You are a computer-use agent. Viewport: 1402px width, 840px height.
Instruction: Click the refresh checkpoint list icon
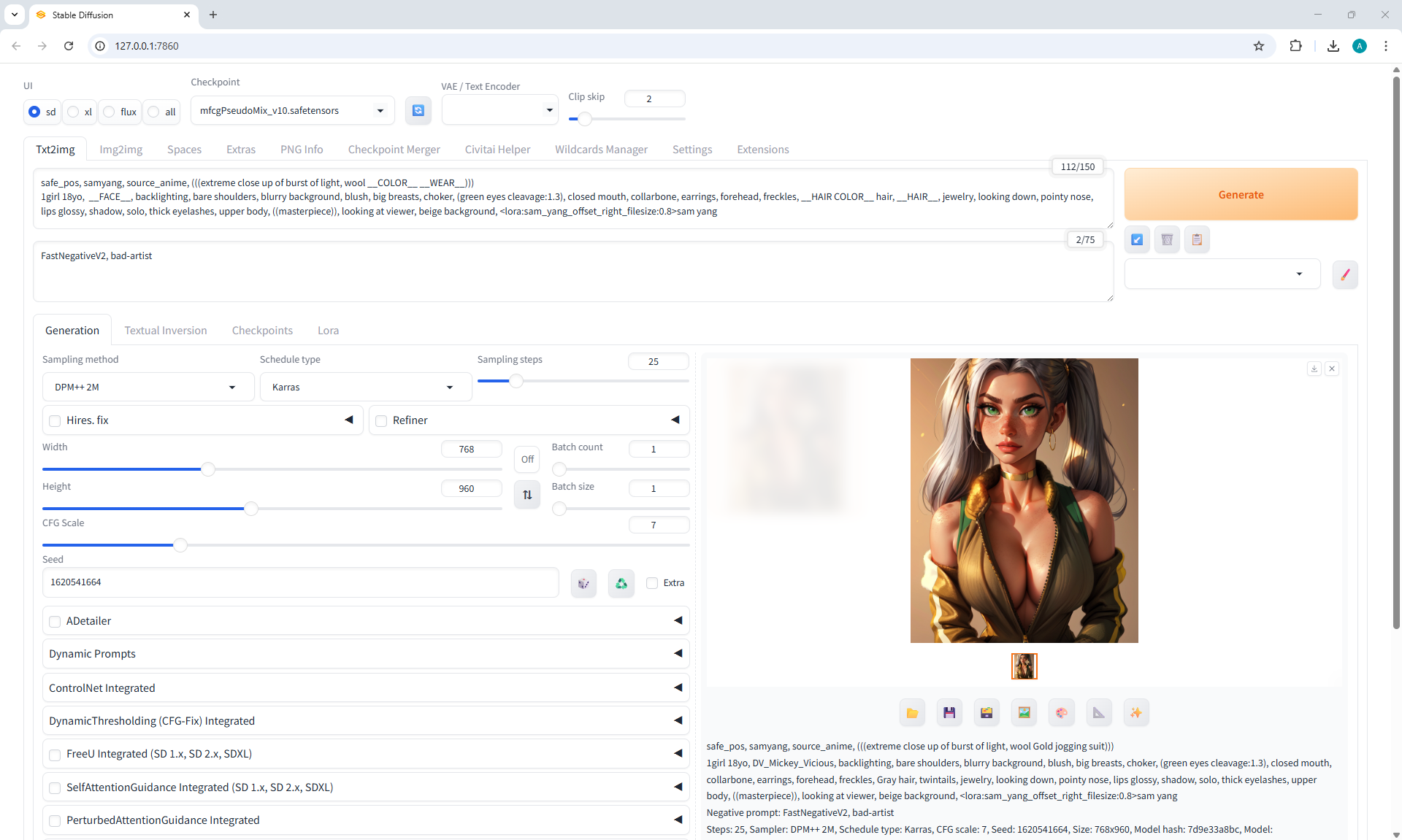[418, 110]
